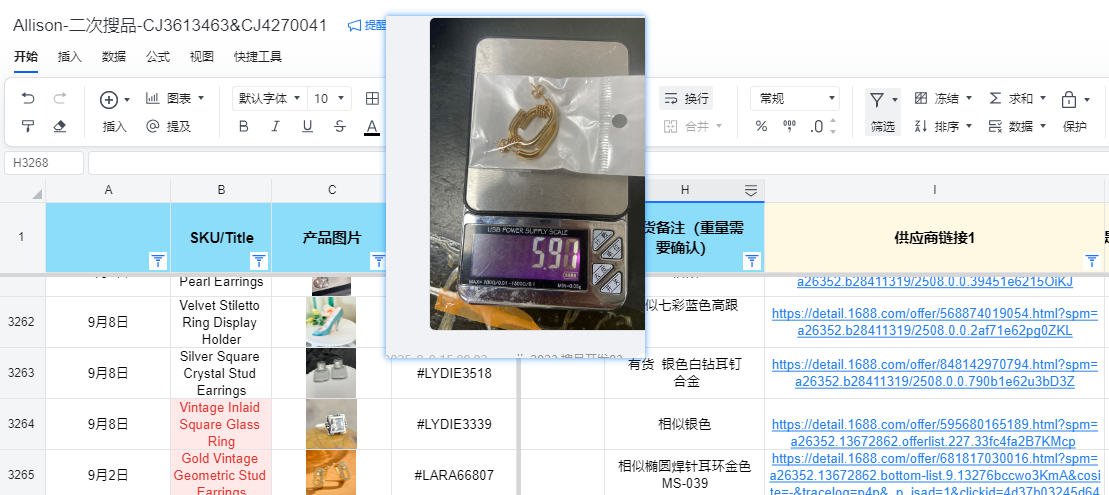Expand the number format (常规) dropdown
Viewport: 1109px width, 495px height.
[x=795, y=98]
